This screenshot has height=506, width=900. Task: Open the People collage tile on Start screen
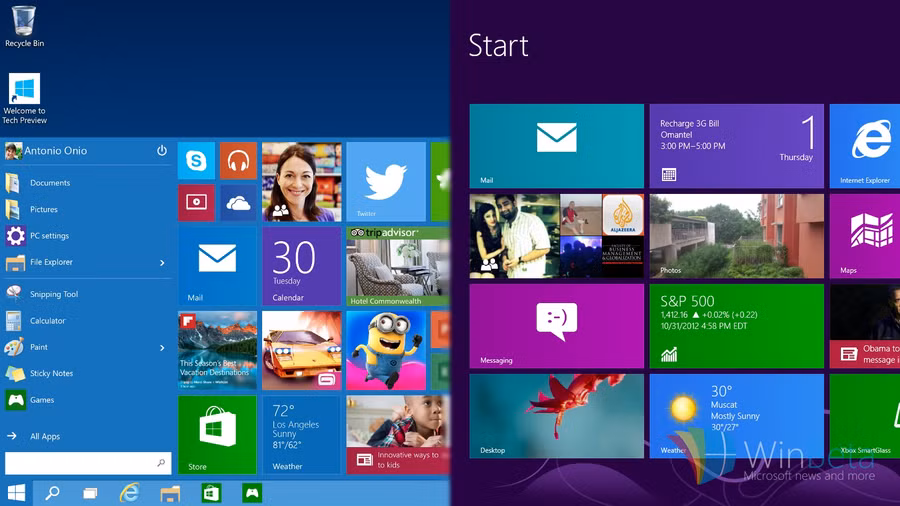(x=557, y=236)
